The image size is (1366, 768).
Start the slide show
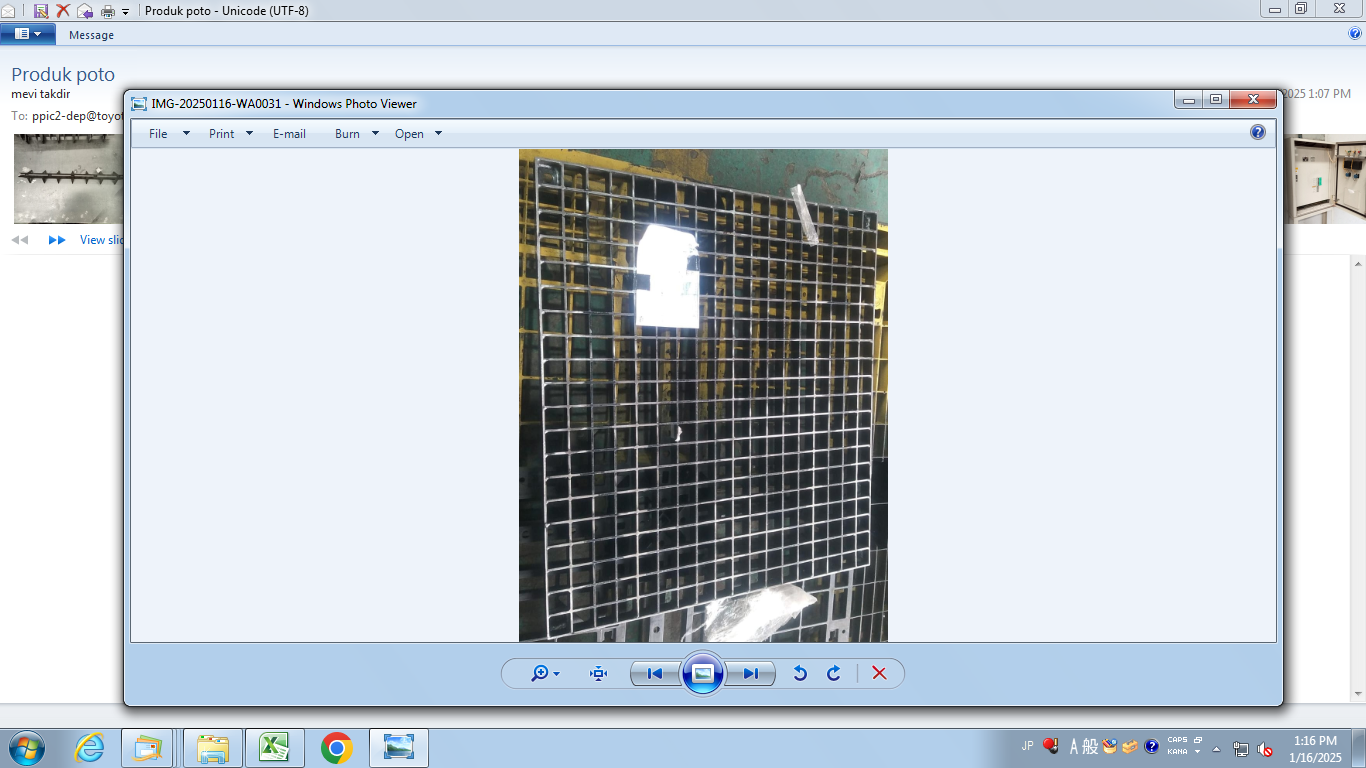pos(703,673)
